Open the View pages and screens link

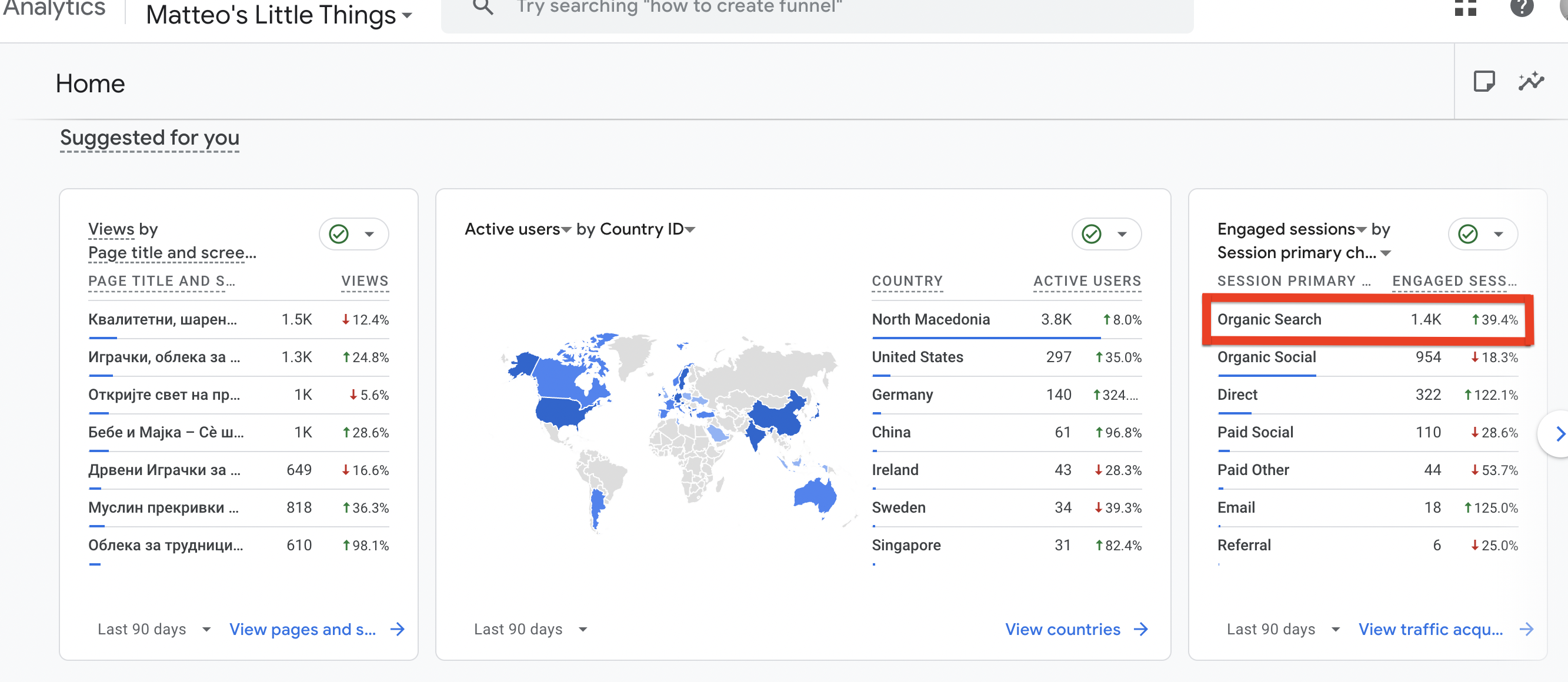302,629
